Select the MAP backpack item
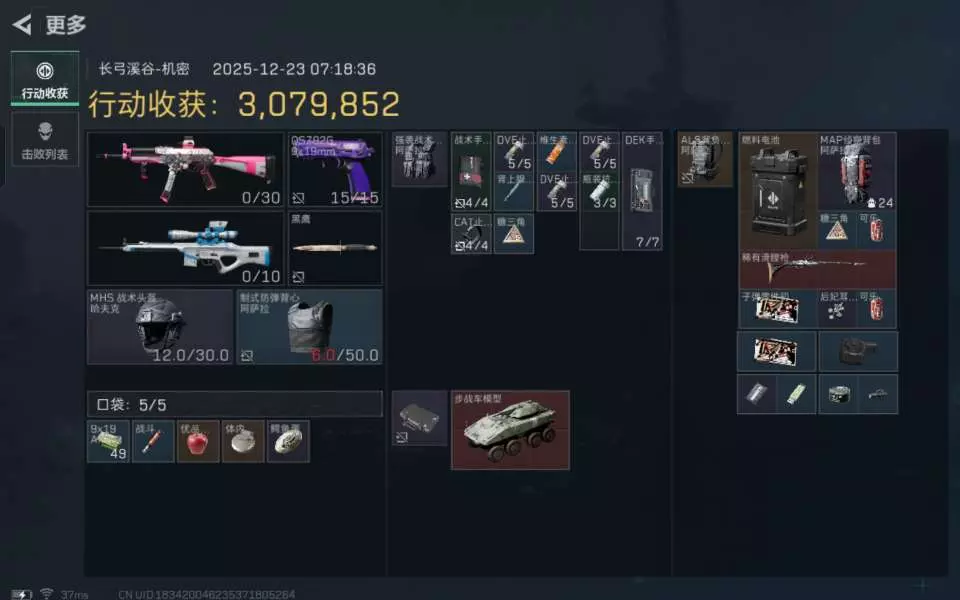 coord(858,171)
